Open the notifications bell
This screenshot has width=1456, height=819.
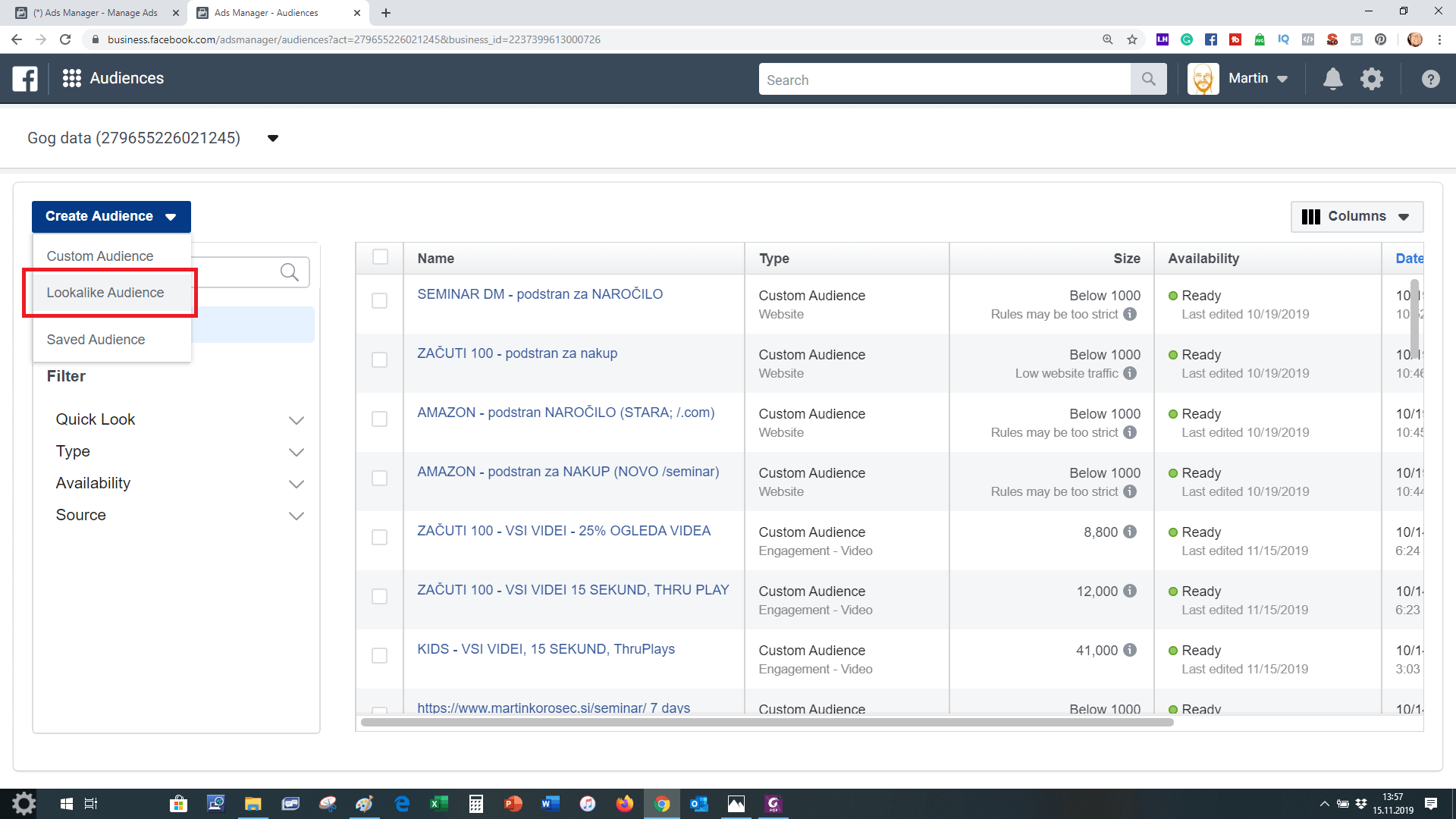[x=1332, y=79]
